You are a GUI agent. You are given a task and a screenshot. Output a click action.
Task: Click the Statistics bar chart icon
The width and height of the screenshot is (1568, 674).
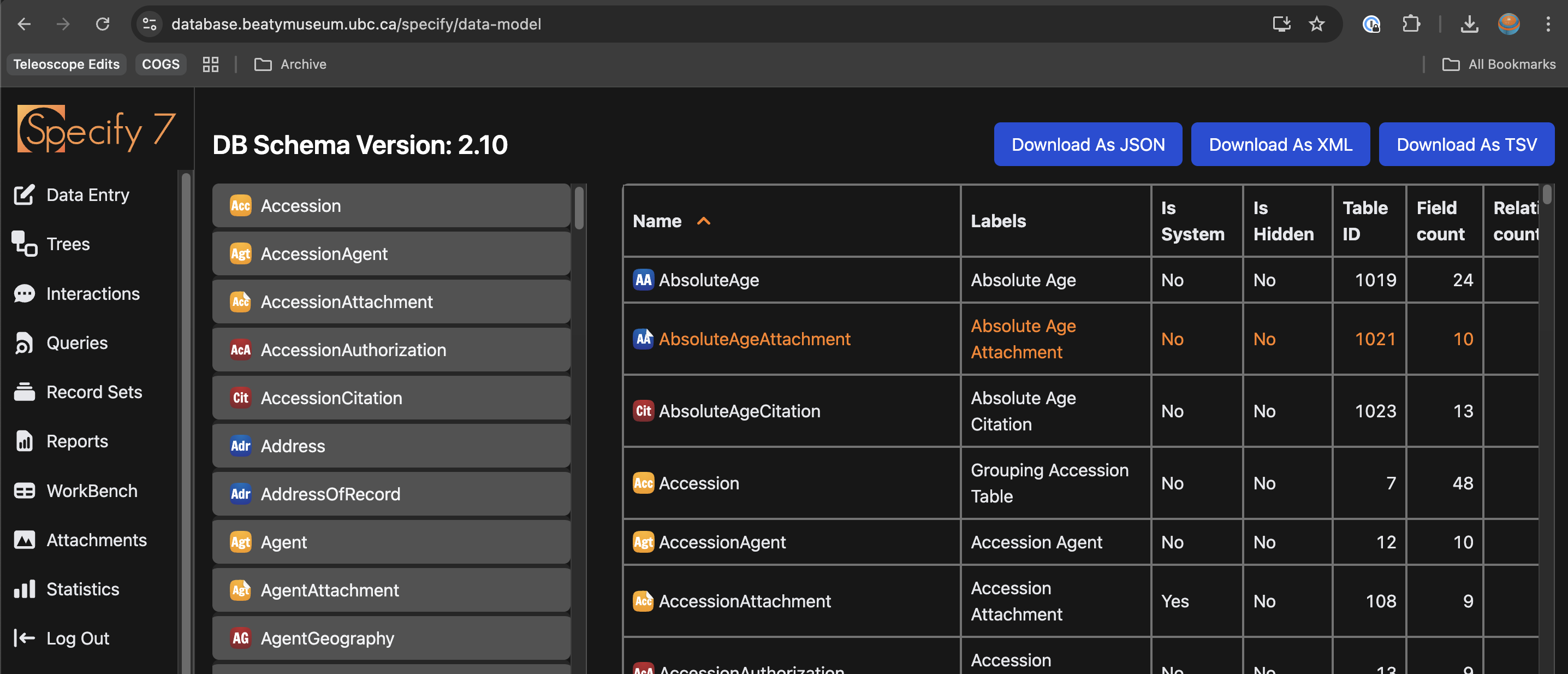pos(25,589)
